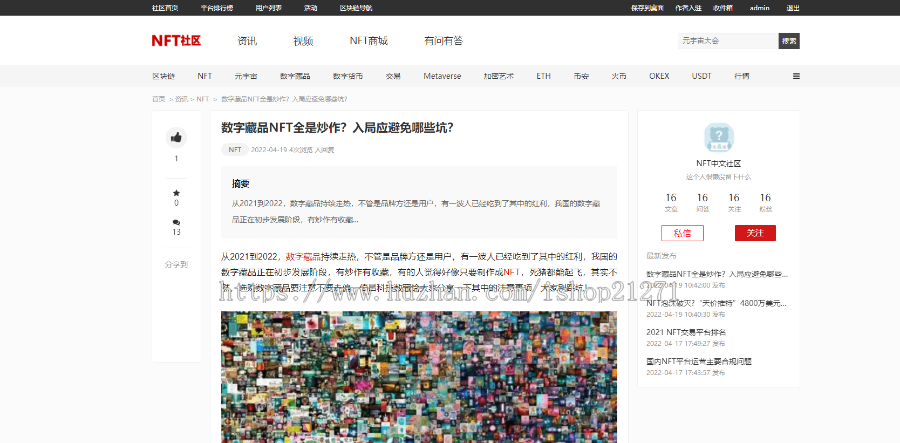Click the NFT中文社区 author name
The width and height of the screenshot is (900, 443).
pyautogui.click(x=719, y=164)
